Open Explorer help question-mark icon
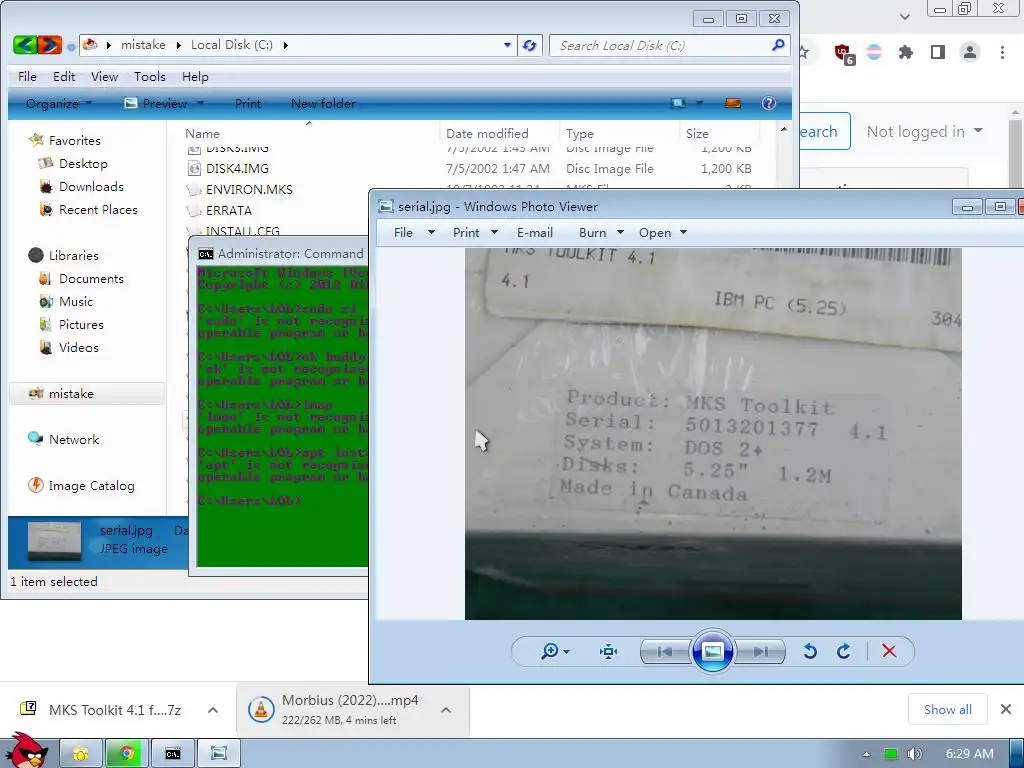 point(769,103)
